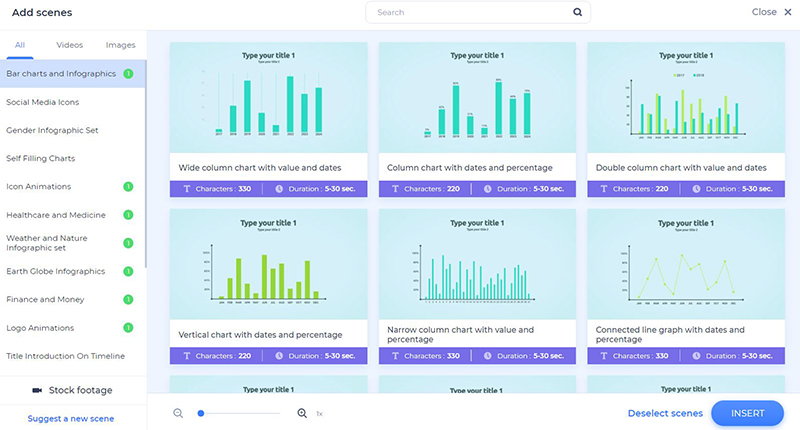Click the INSERT button
Image resolution: width=800 pixels, height=430 pixels.
point(747,413)
